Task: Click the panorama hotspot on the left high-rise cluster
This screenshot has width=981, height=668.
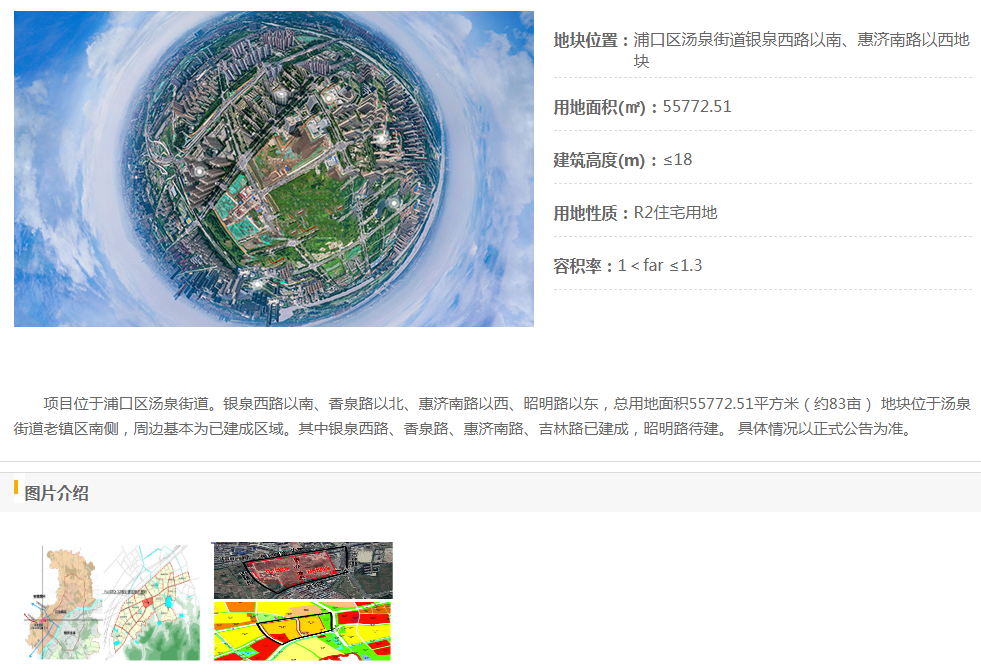Action: [x=199, y=171]
